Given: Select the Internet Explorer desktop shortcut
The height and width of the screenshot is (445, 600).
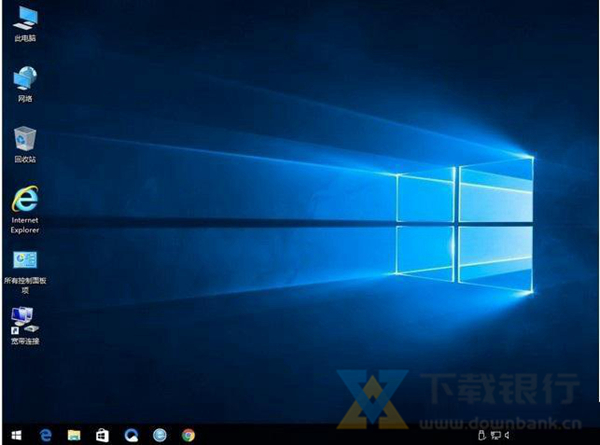Looking at the screenshot, I should pos(25,198).
